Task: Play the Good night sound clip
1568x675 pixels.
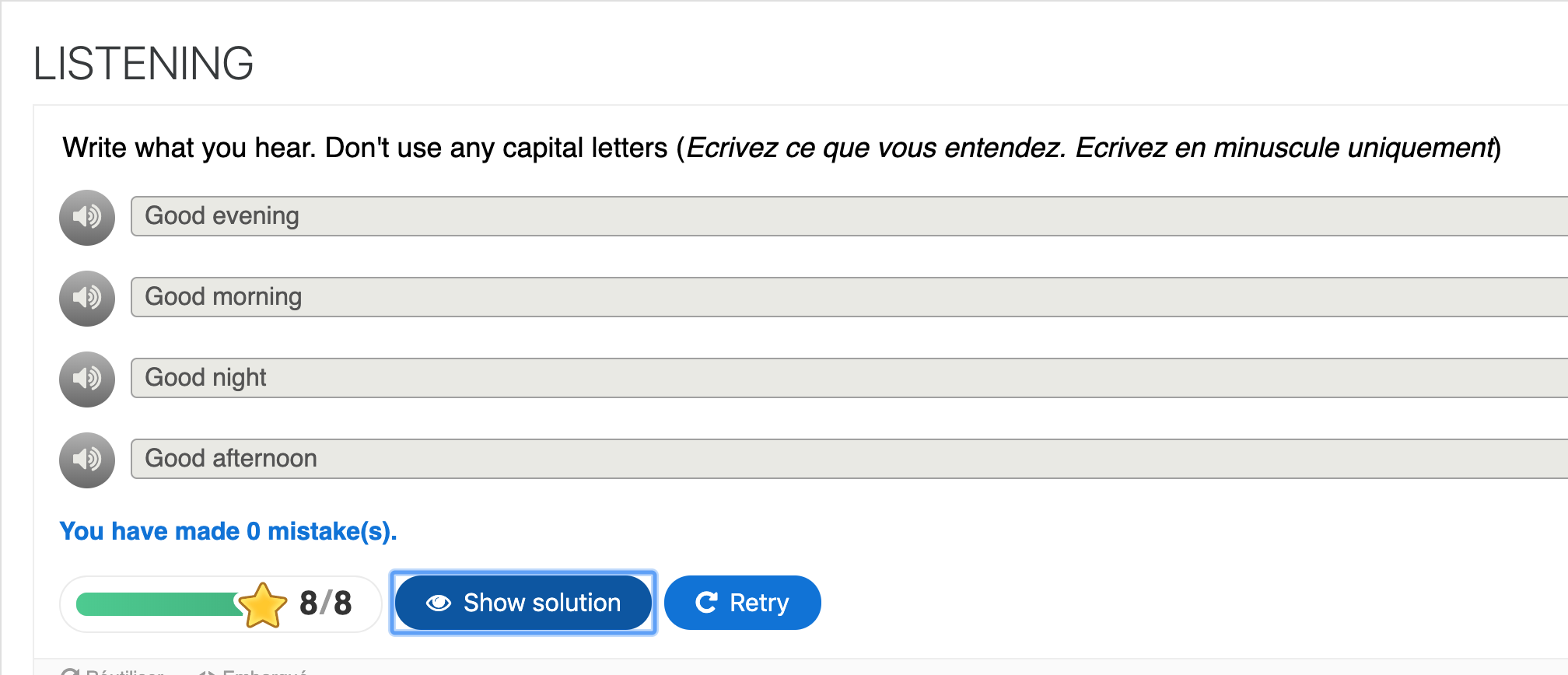Action: [87, 379]
